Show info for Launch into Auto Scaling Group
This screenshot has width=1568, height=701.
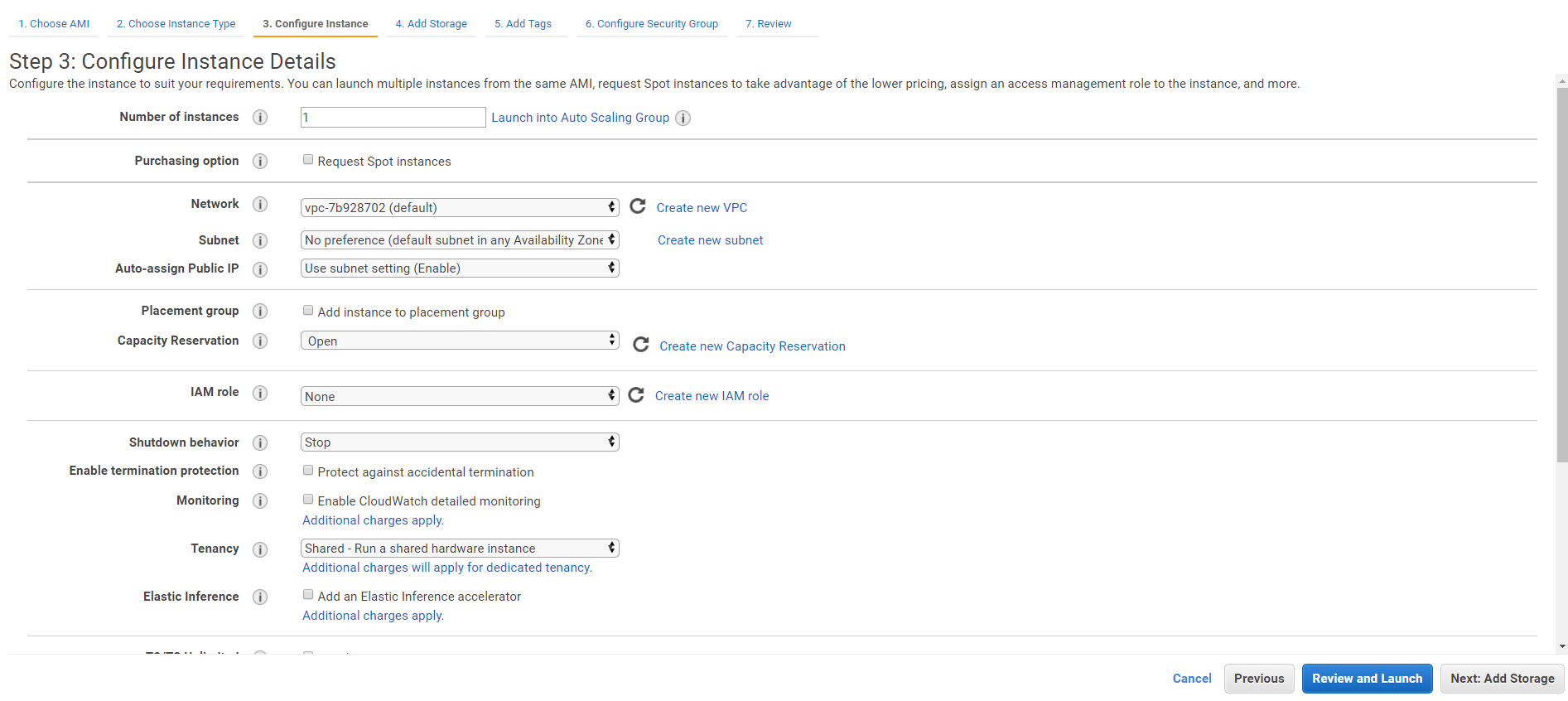(683, 118)
